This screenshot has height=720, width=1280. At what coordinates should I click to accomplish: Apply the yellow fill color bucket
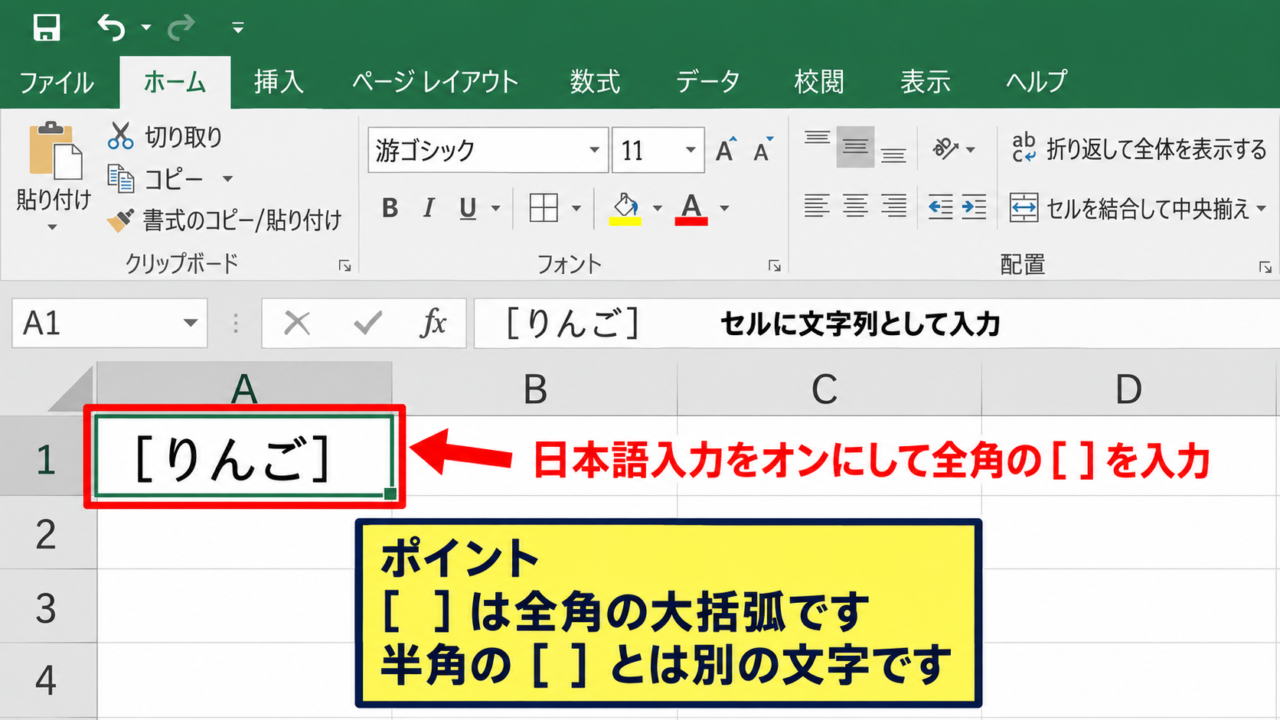point(625,208)
